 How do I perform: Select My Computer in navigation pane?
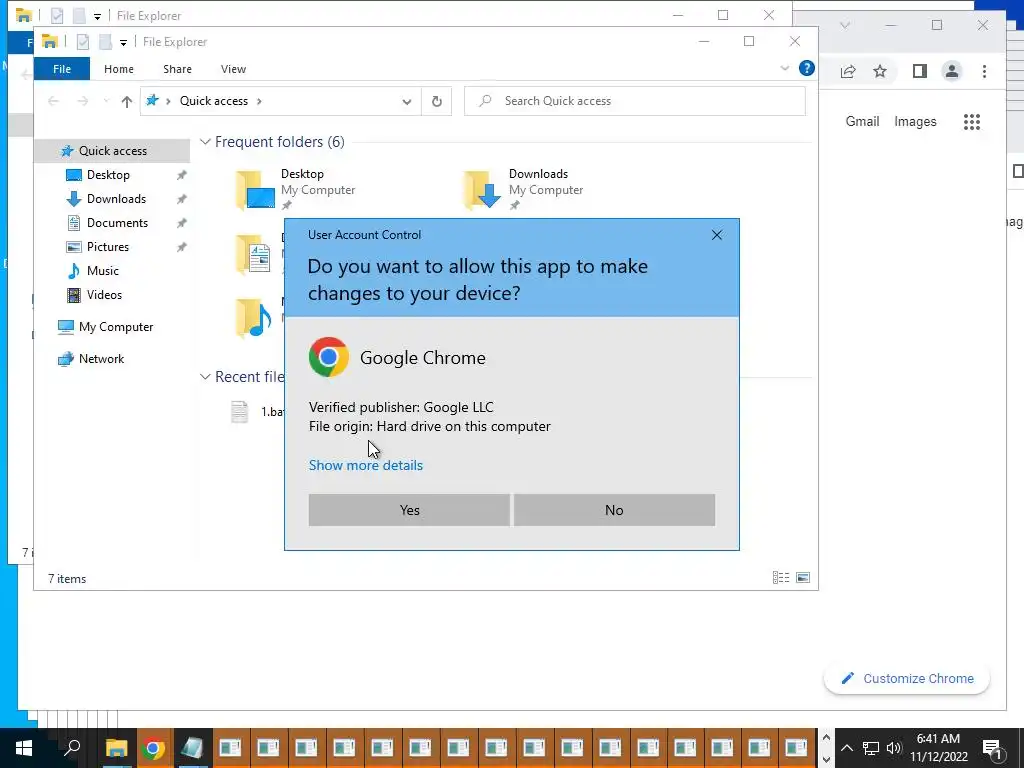[116, 327]
